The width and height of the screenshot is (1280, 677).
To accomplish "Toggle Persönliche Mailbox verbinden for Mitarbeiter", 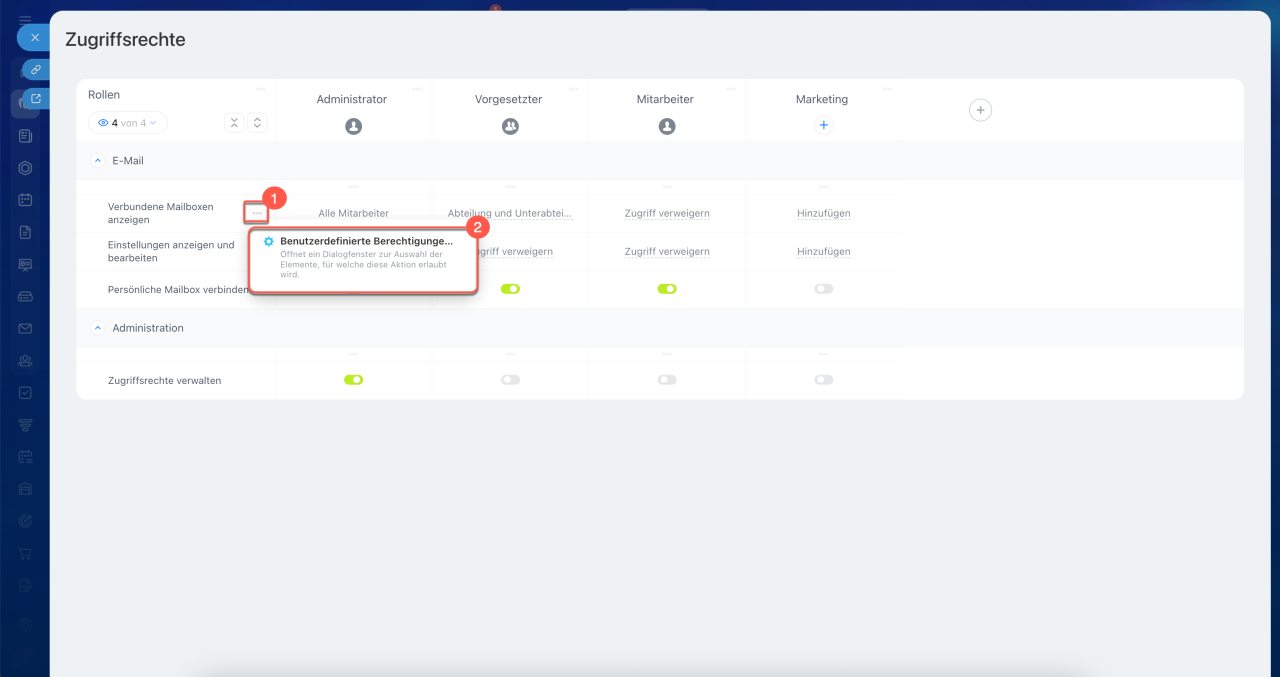I will tap(667, 289).
